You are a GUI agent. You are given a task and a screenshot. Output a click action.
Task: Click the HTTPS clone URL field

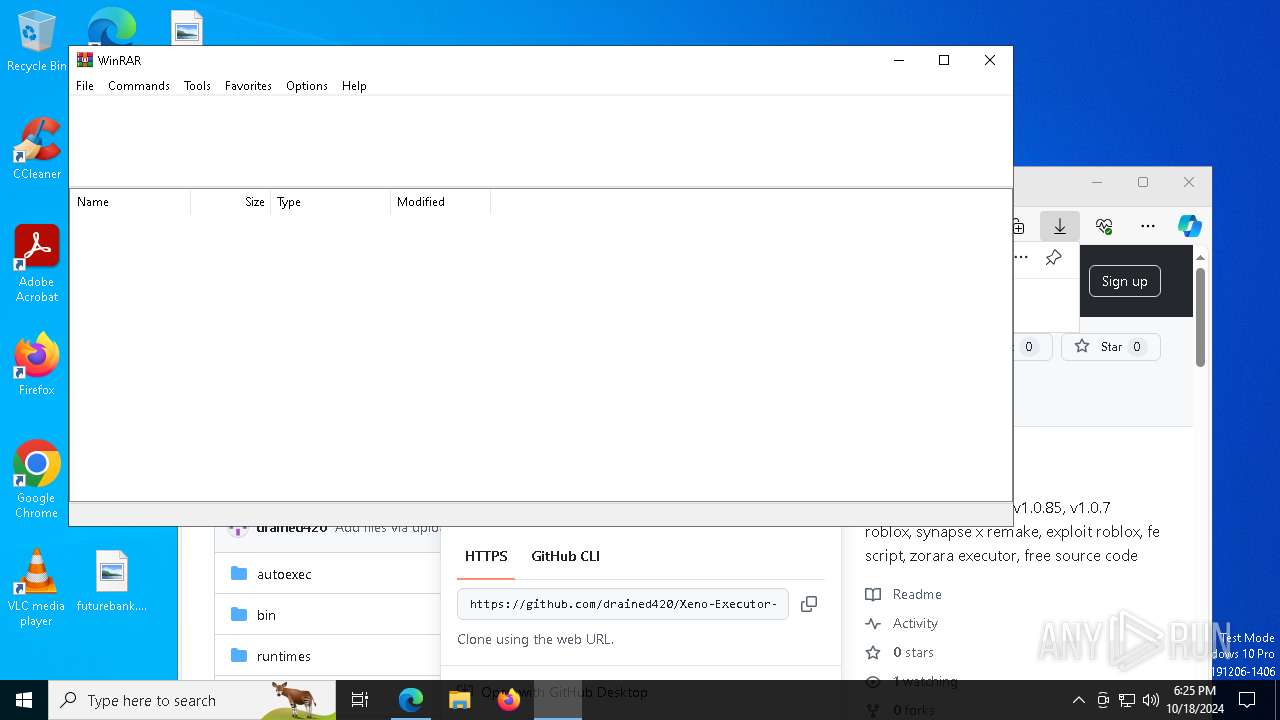(x=623, y=604)
